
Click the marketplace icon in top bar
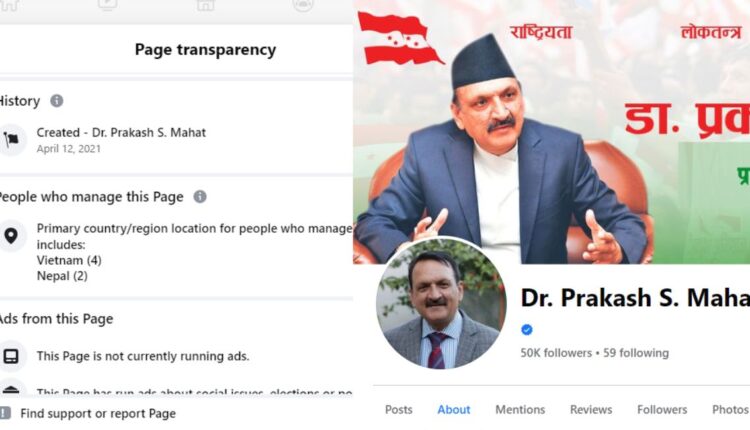click(205, 5)
